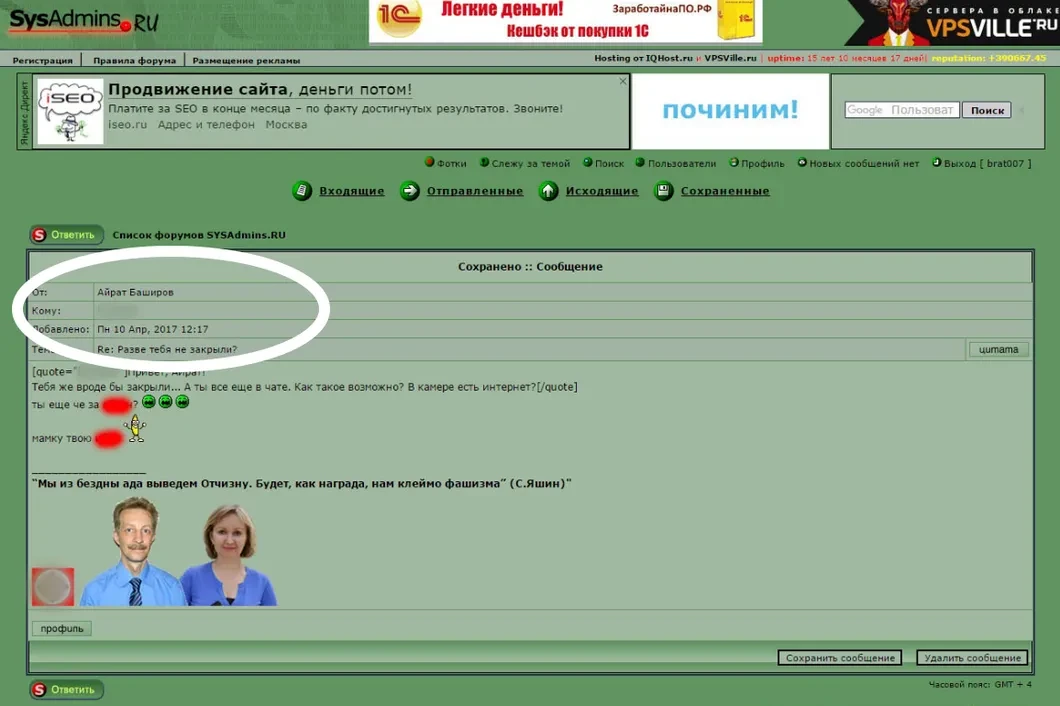Click the Поиск forum search icon

[588, 163]
